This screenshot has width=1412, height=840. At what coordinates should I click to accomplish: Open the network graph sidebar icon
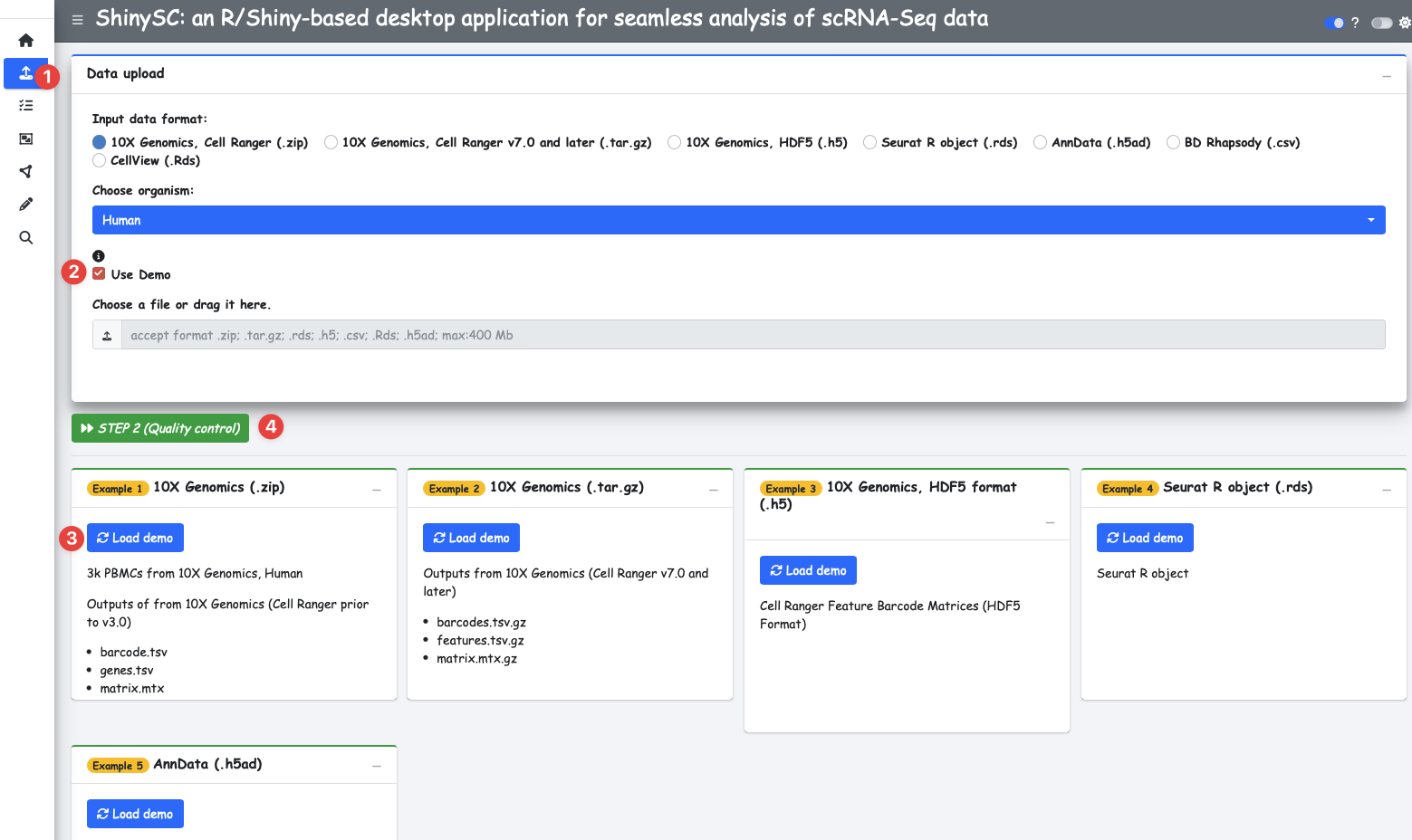[x=26, y=171]
